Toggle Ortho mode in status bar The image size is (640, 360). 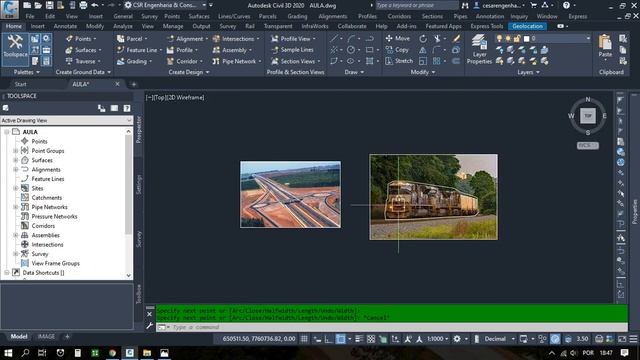click(x=329, y=339)
